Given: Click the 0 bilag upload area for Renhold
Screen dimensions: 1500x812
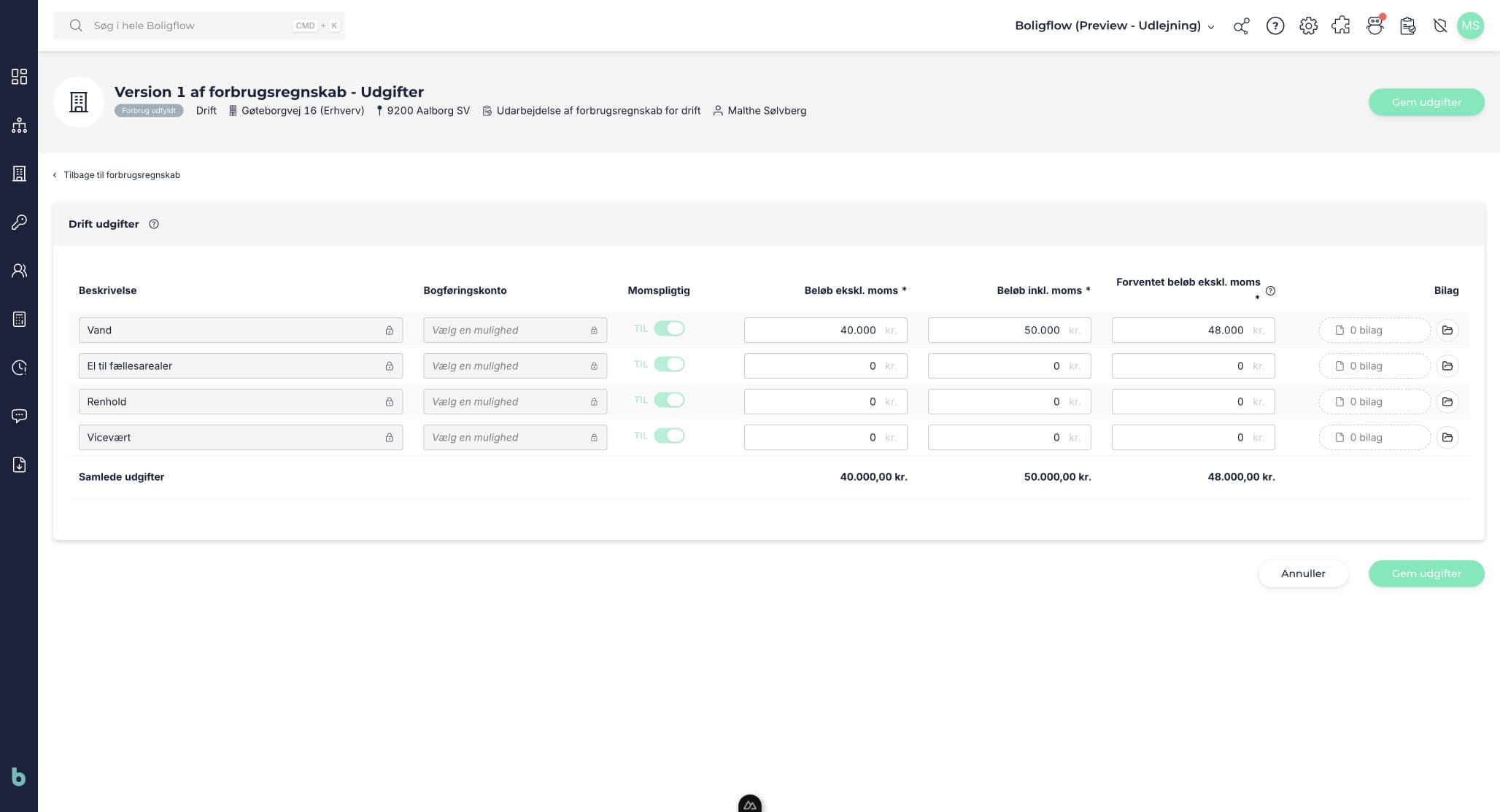Looking at the screenshot, I should (x=1375, y=401).
